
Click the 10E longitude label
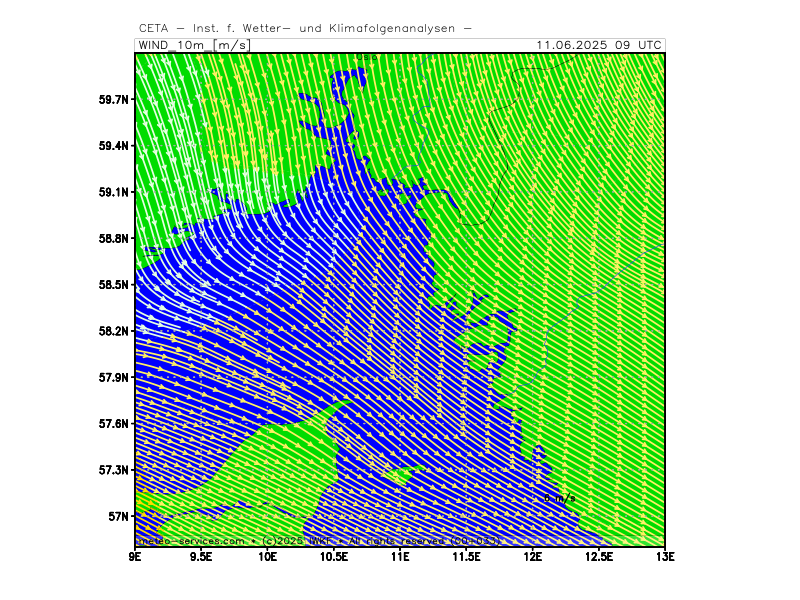point(267,556)
